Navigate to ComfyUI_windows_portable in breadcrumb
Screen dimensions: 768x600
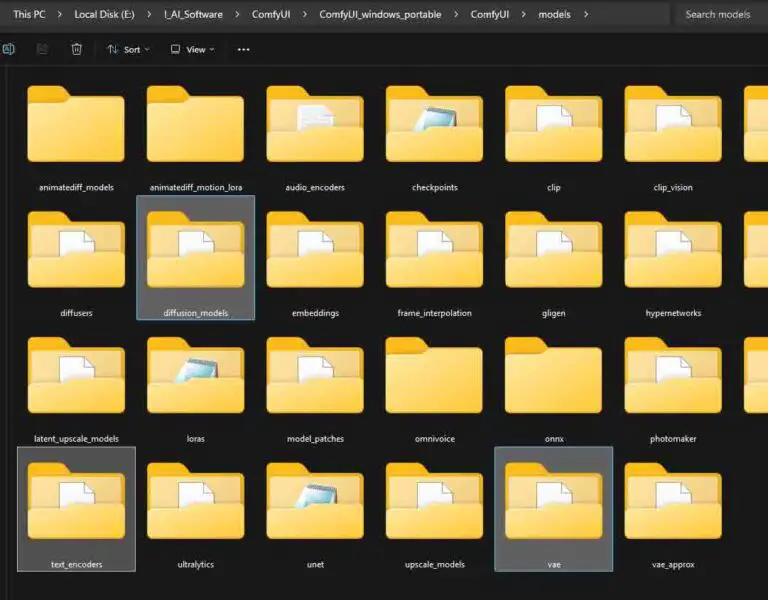pos(380,15)
